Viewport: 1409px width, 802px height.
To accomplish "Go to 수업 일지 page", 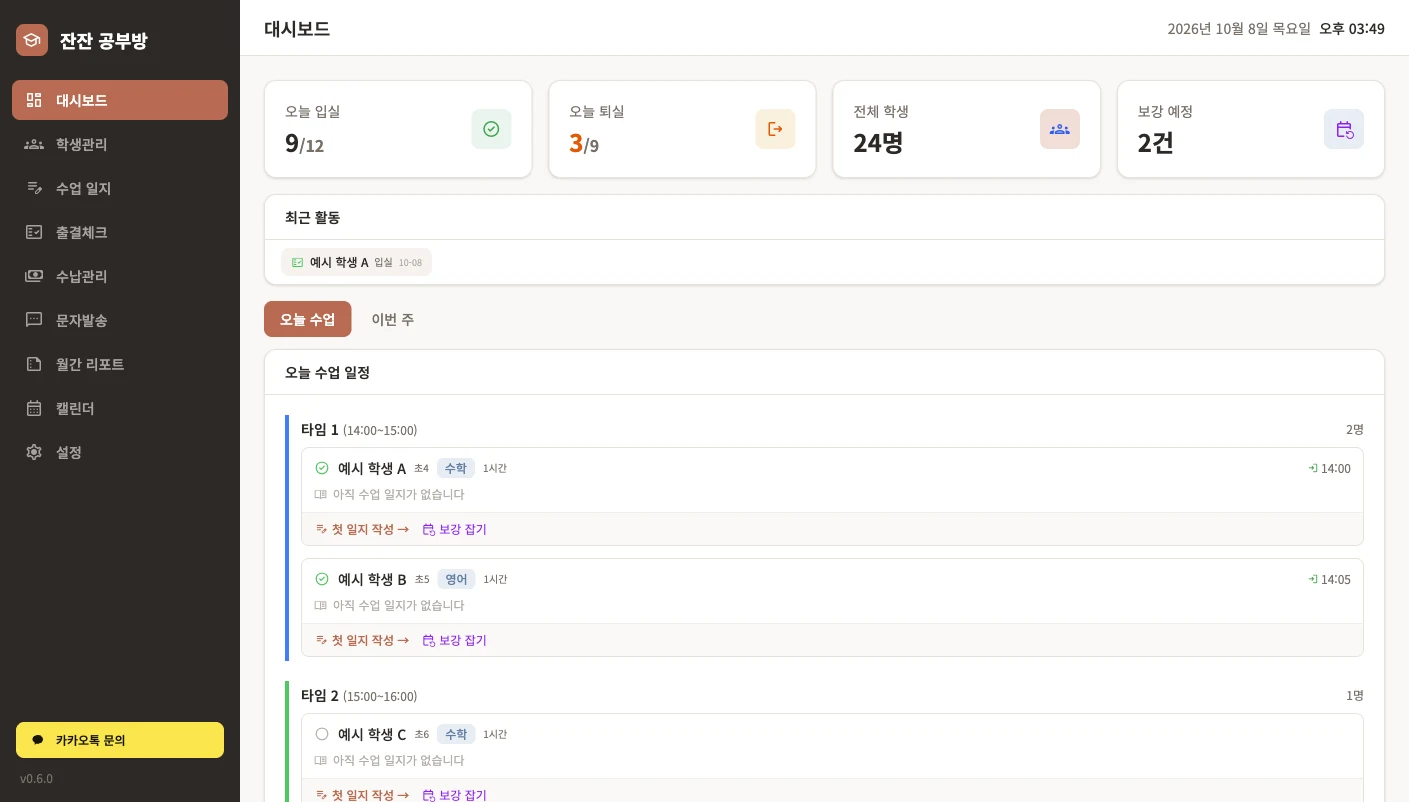I will click(x=120, y=188).
